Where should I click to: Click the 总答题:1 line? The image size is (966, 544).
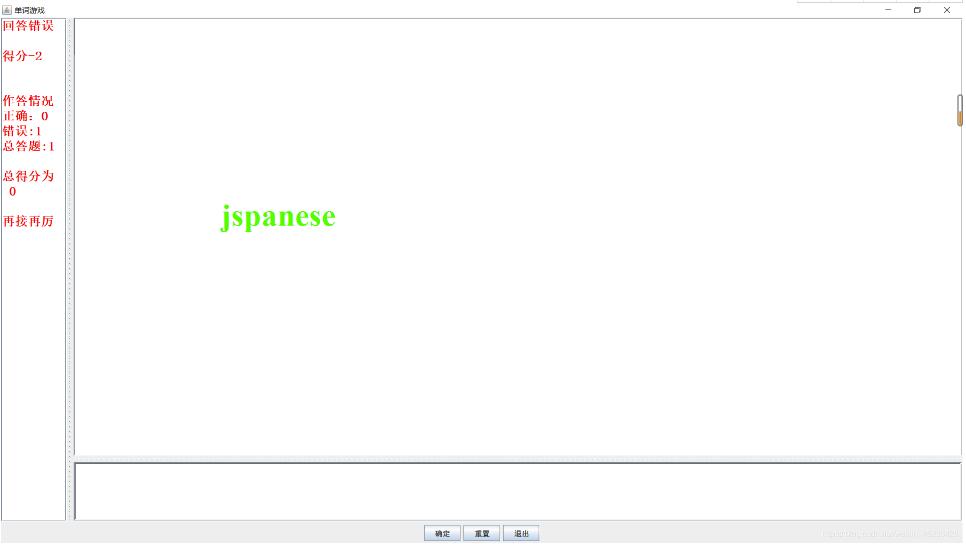coord(28,146)
